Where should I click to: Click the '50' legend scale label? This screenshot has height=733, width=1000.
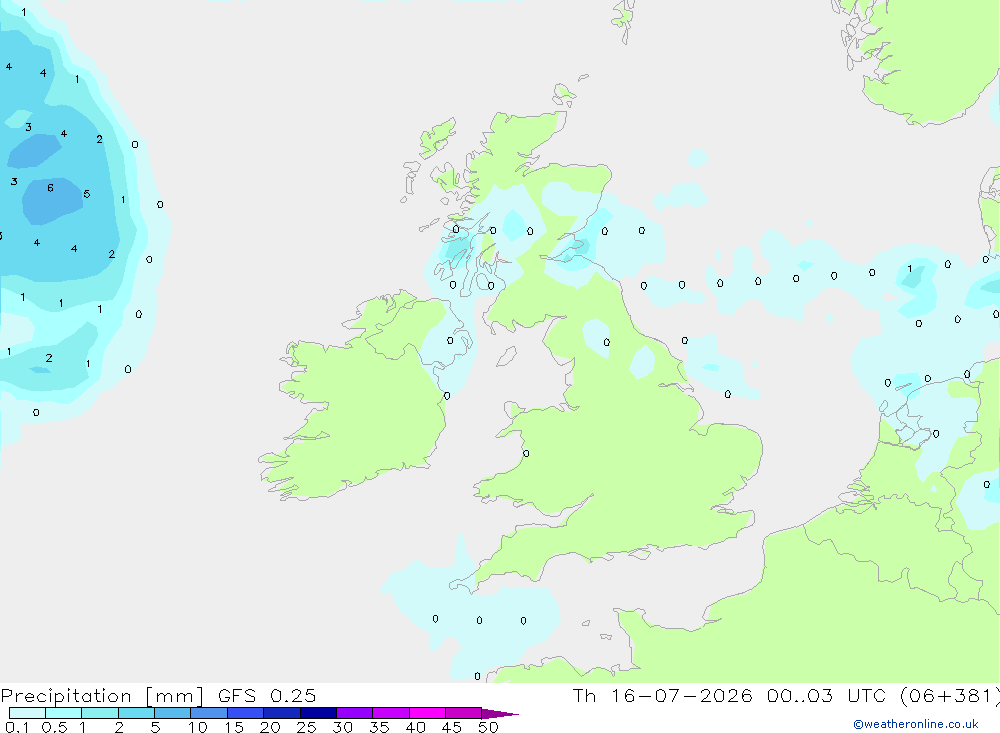click(488, 727)
